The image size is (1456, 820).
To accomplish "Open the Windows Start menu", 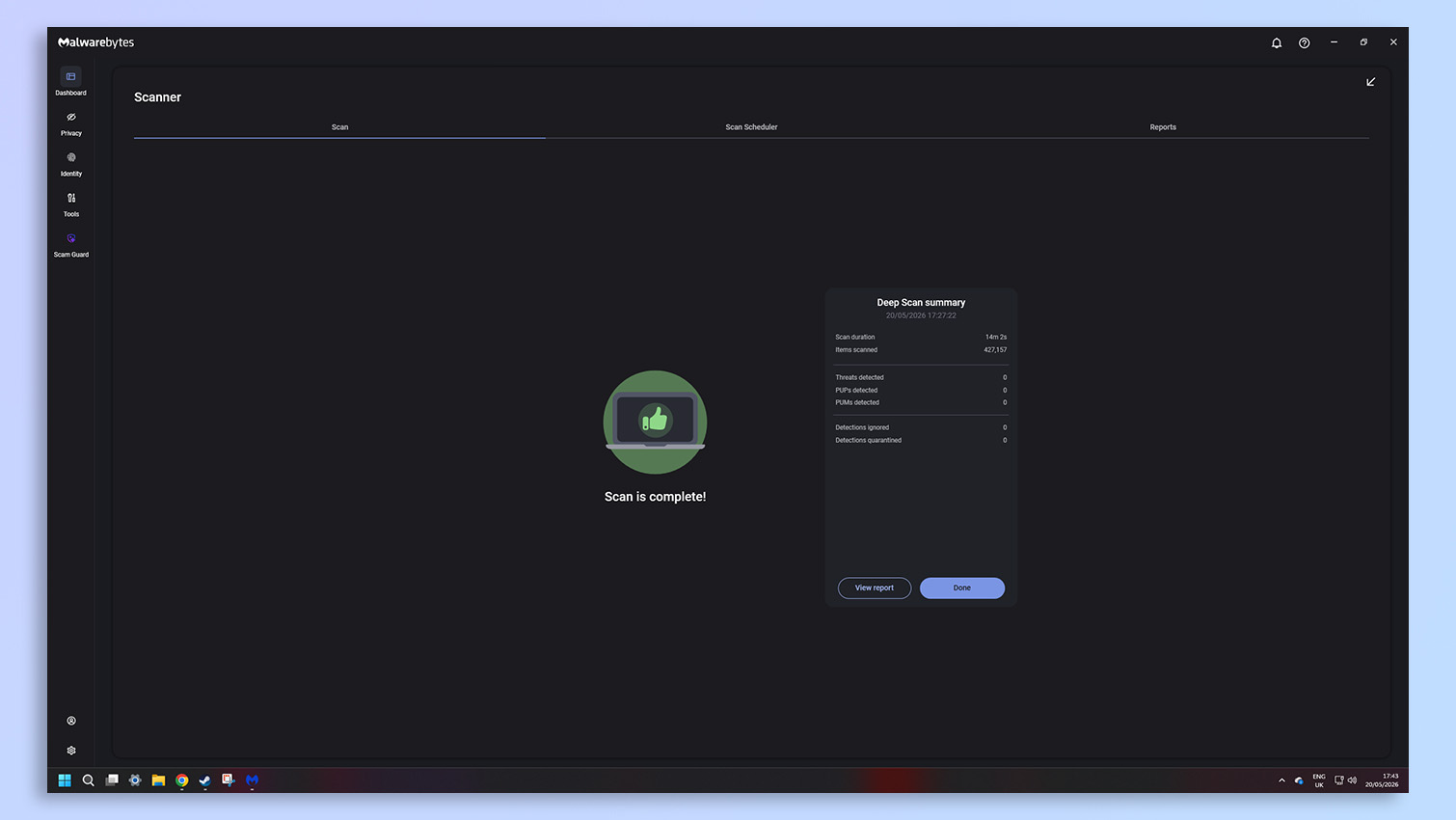I will click(x=65, y=780).
